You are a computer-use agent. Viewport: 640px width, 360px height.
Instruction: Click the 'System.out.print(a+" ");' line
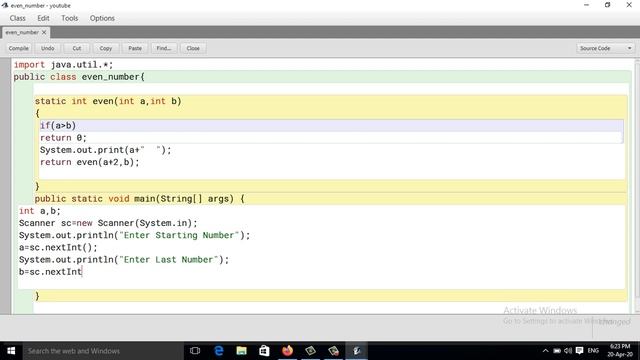point(106,150)
